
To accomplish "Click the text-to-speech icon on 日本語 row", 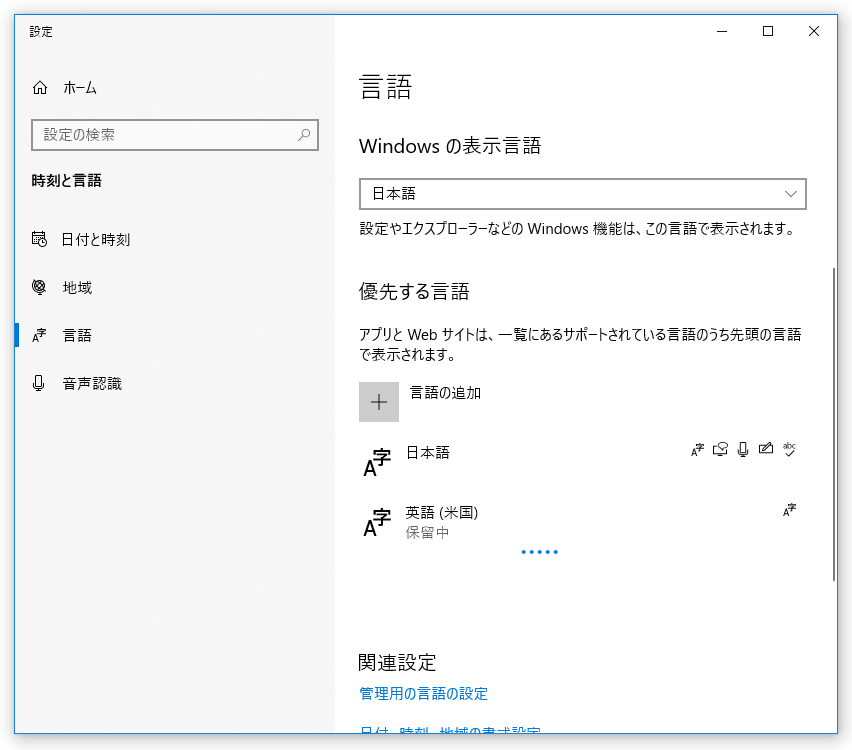I will pos(721,449).
